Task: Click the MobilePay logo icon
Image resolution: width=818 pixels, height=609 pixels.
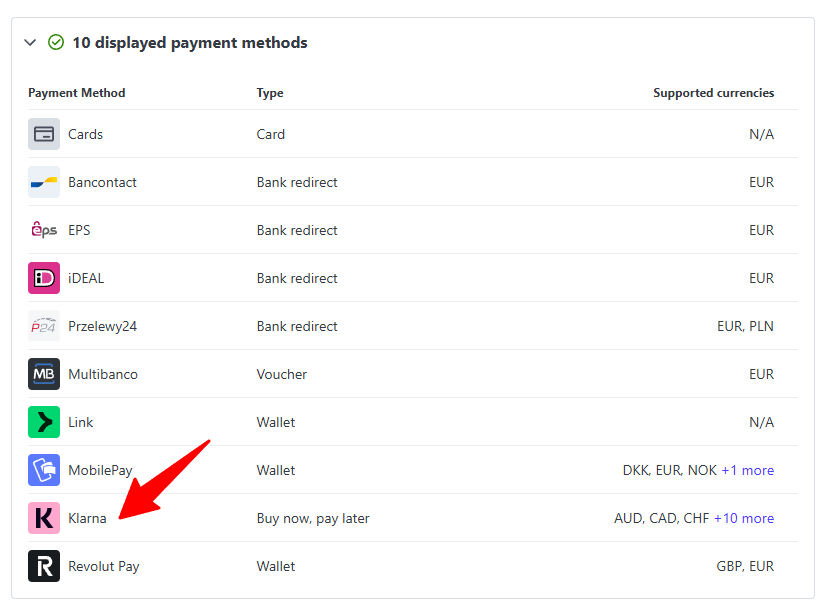Action: coord(44,470)
